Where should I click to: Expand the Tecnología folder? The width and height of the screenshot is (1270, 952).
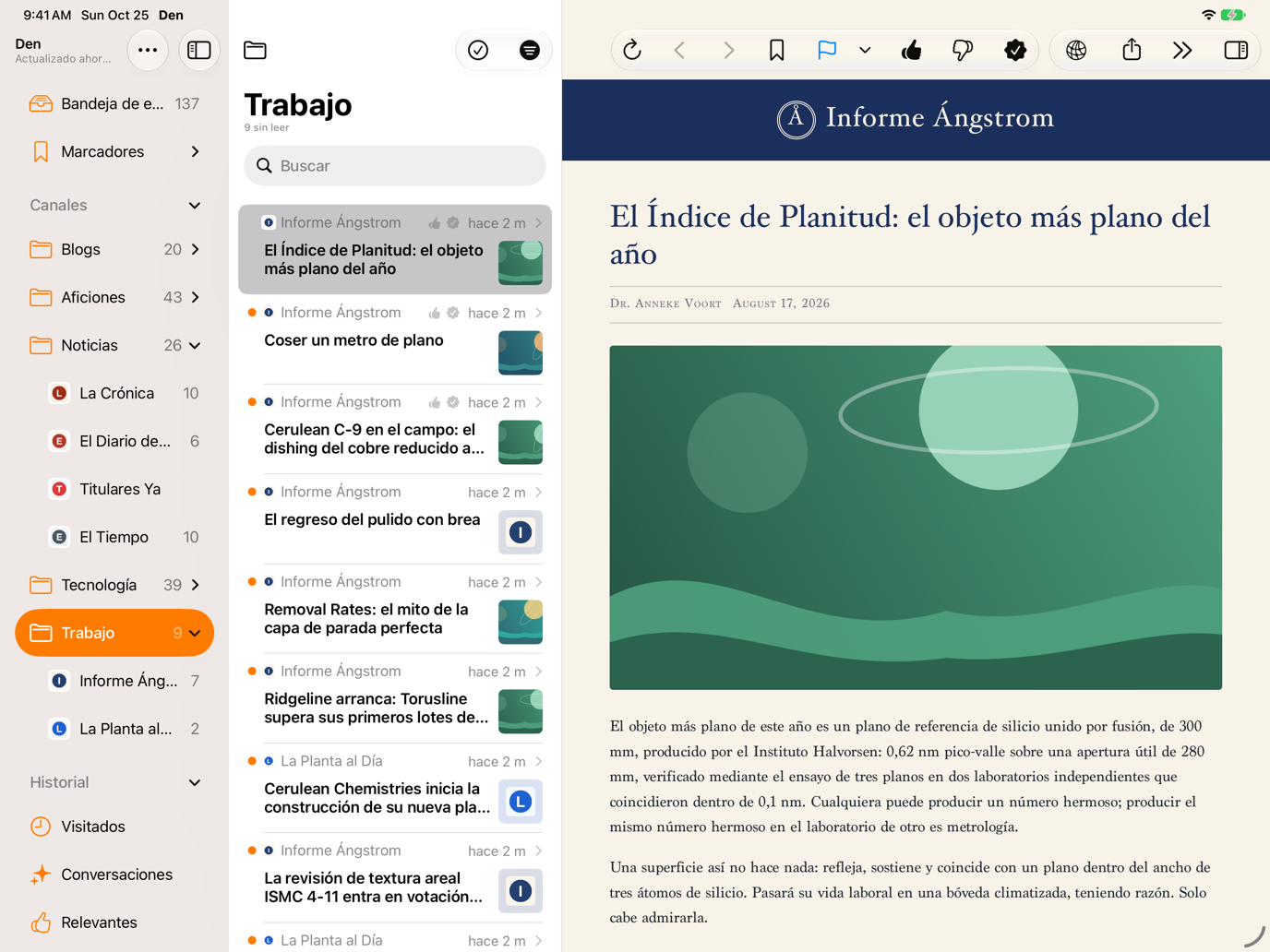[x=195, y=585]
